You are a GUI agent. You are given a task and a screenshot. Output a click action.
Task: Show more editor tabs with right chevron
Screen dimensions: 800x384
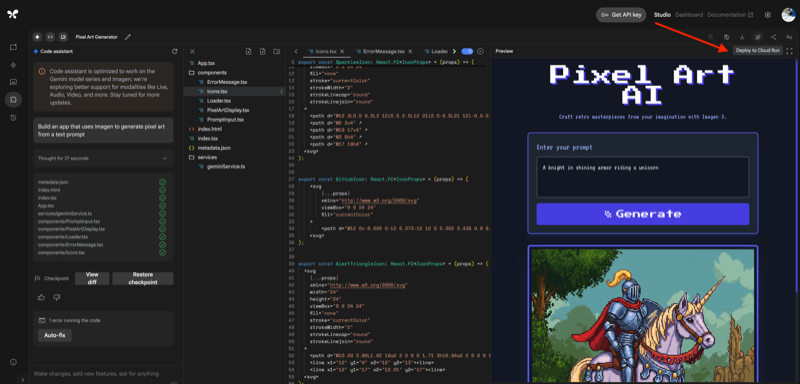[x=454, y=51]
